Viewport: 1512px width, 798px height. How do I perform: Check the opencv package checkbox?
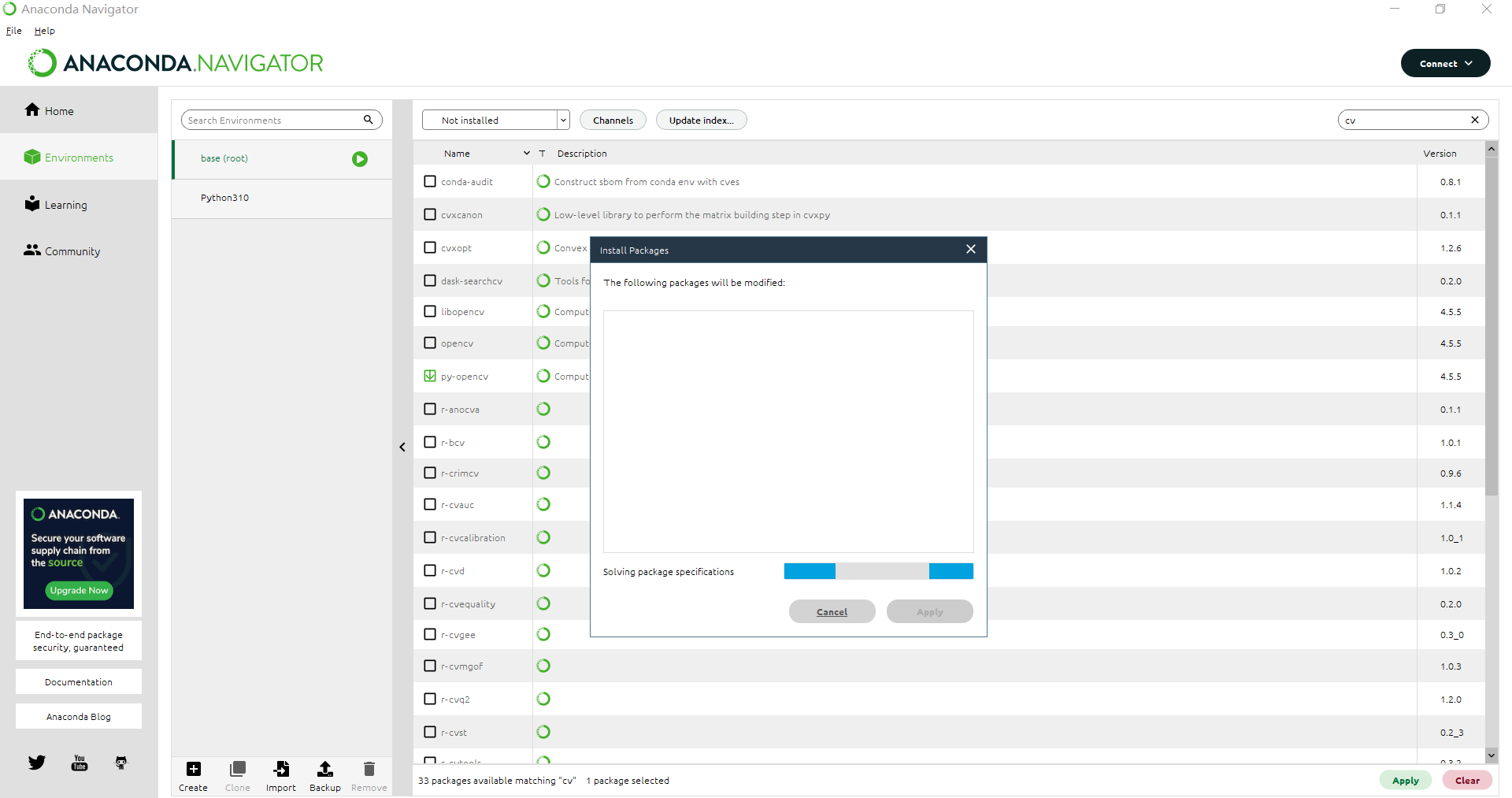pos(430,343)
